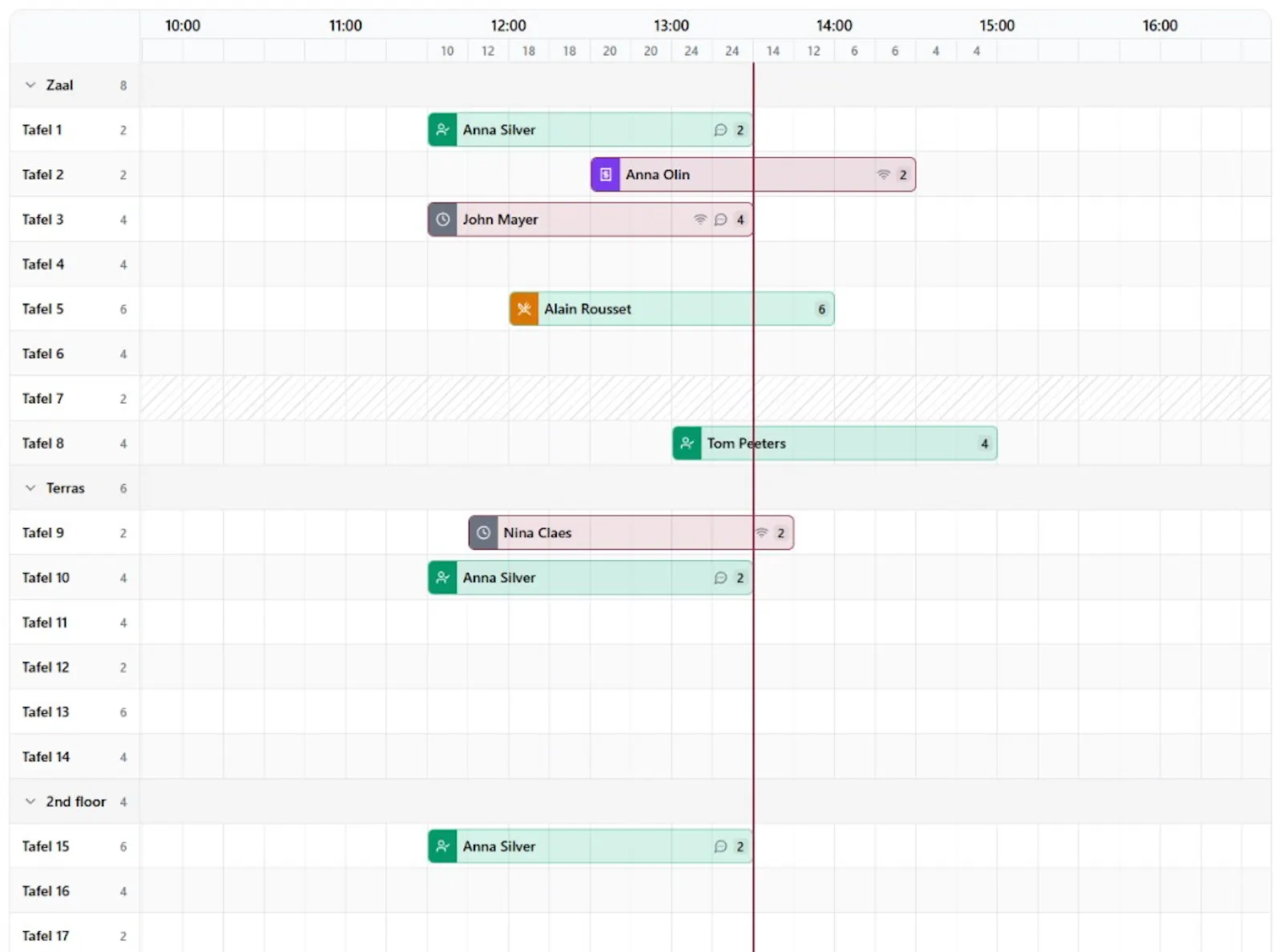Select the Tafel 9 row label
1282x952 pixels.
coord(43,533)
